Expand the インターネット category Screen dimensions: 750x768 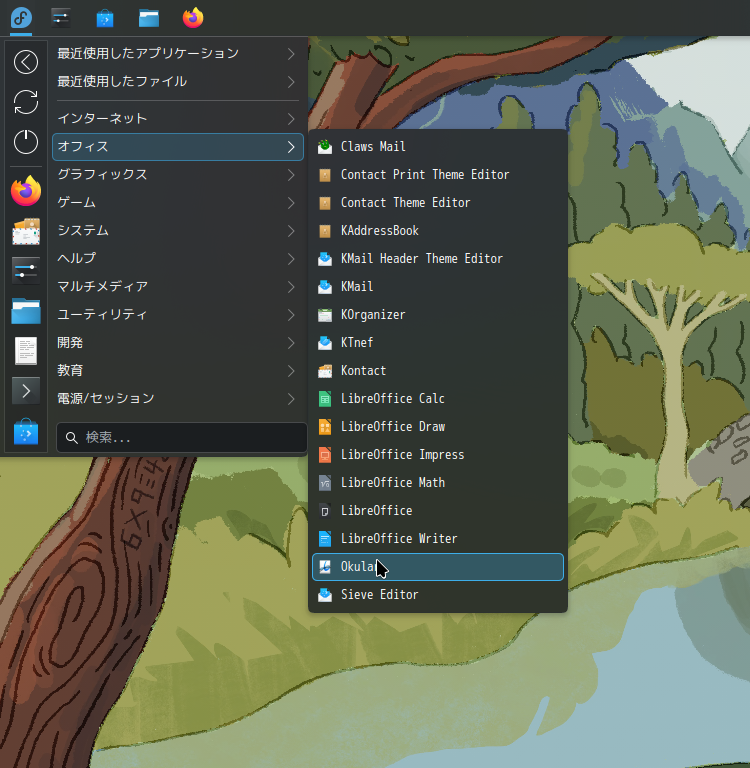point(177,119)
